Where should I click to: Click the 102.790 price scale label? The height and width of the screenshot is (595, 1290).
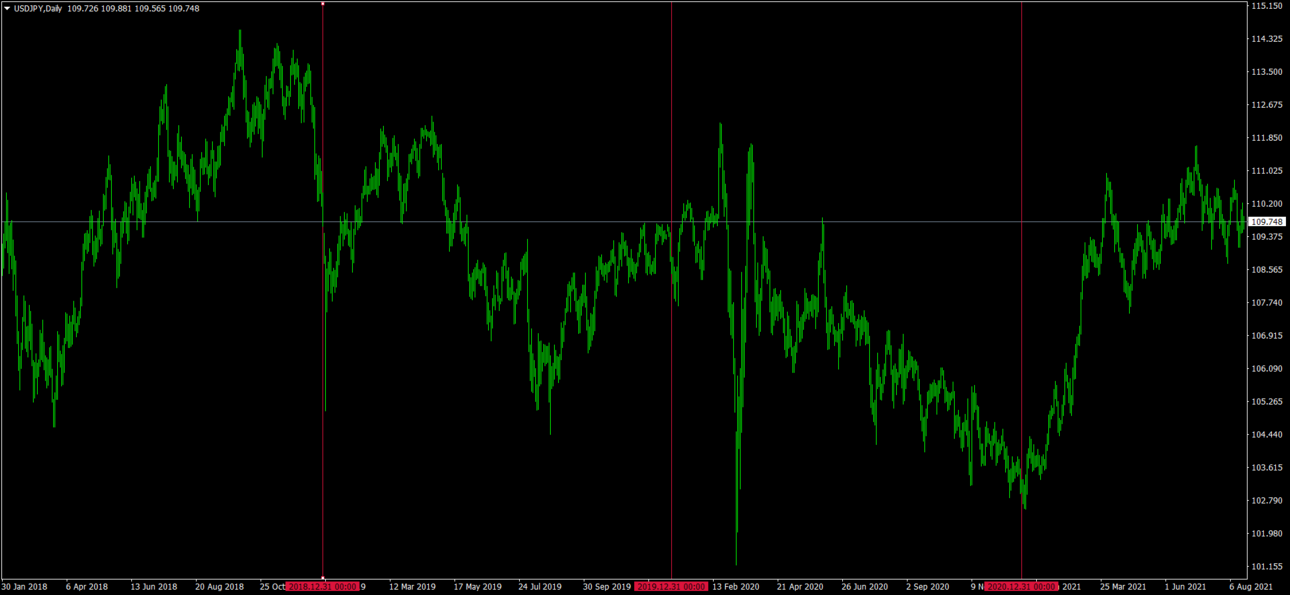(x=1266, y=501)
